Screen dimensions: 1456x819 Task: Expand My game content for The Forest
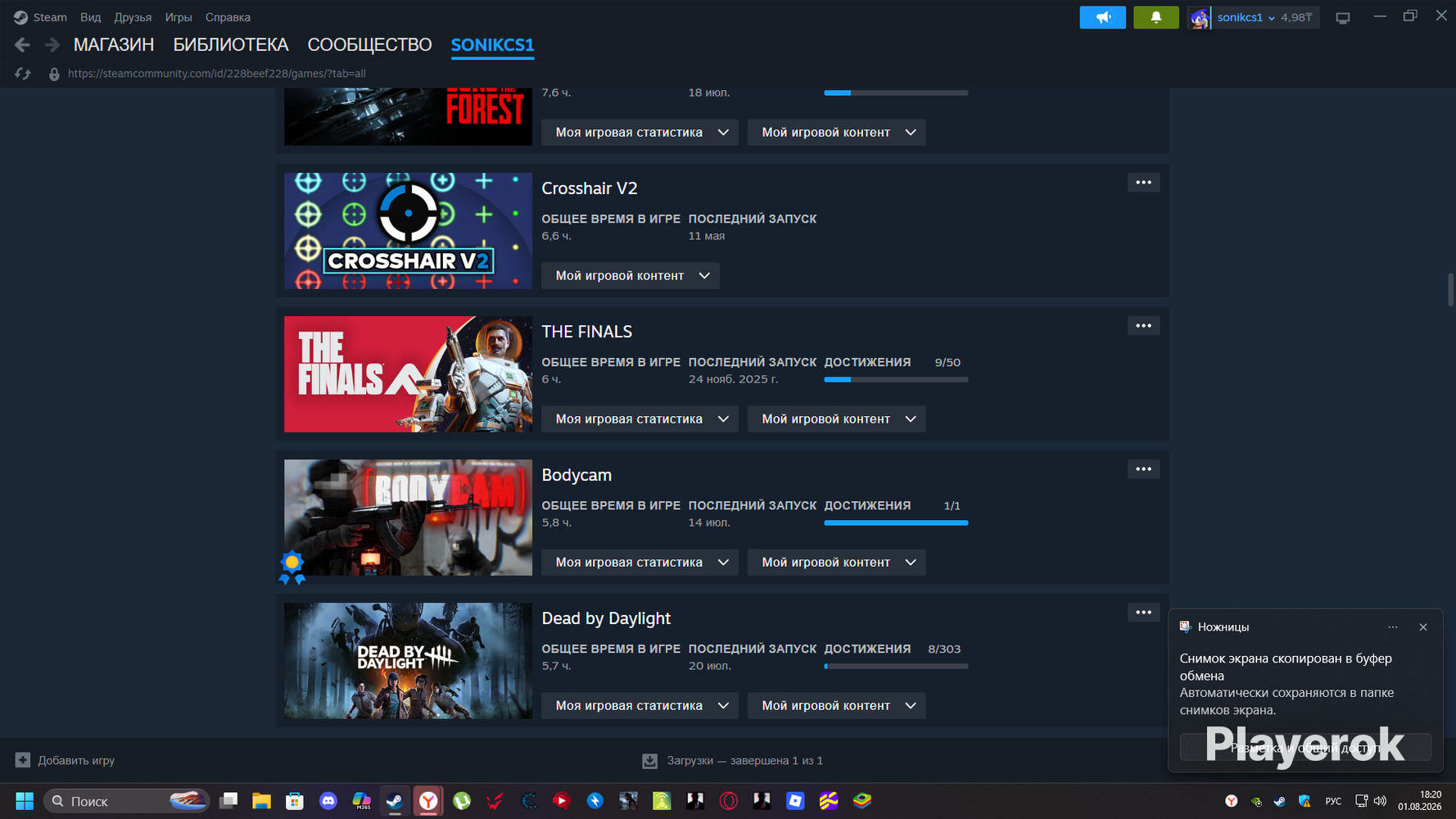click(837, 133)
